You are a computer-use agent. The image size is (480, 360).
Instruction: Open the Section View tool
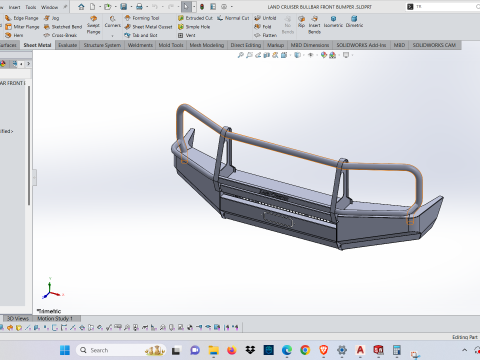coord(266,55)
